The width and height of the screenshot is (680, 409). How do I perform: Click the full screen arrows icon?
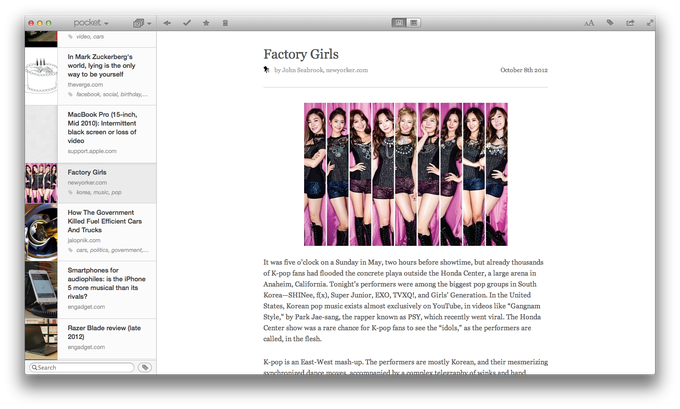pyautogui.click(x=650, y=23)
